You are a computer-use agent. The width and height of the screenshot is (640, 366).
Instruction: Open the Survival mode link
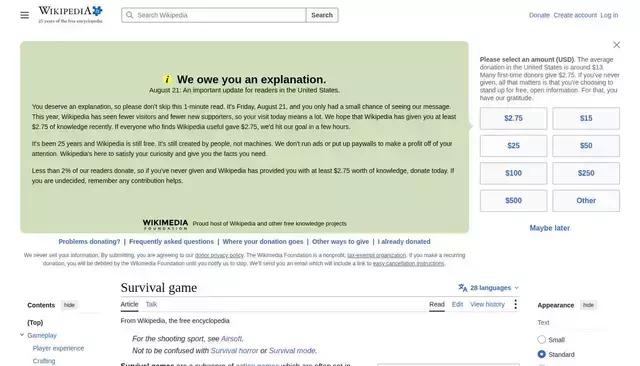(x=292, y=351)
